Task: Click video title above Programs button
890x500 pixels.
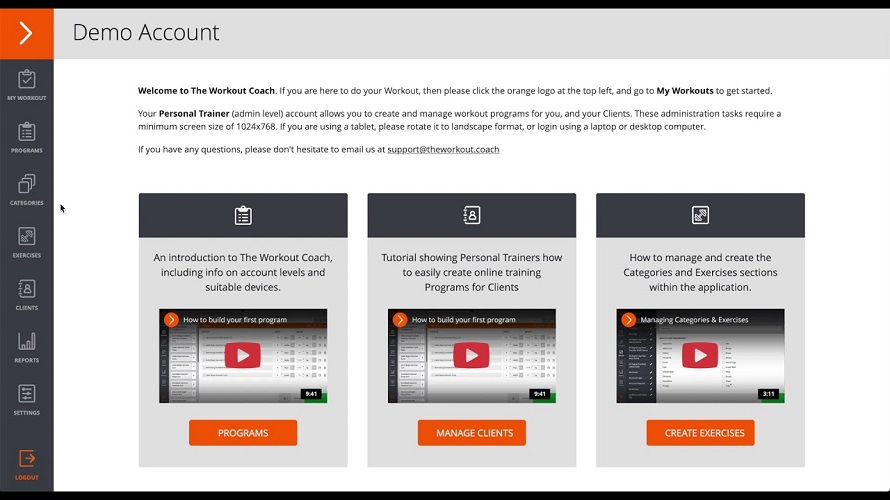Action: pos(235,320)
